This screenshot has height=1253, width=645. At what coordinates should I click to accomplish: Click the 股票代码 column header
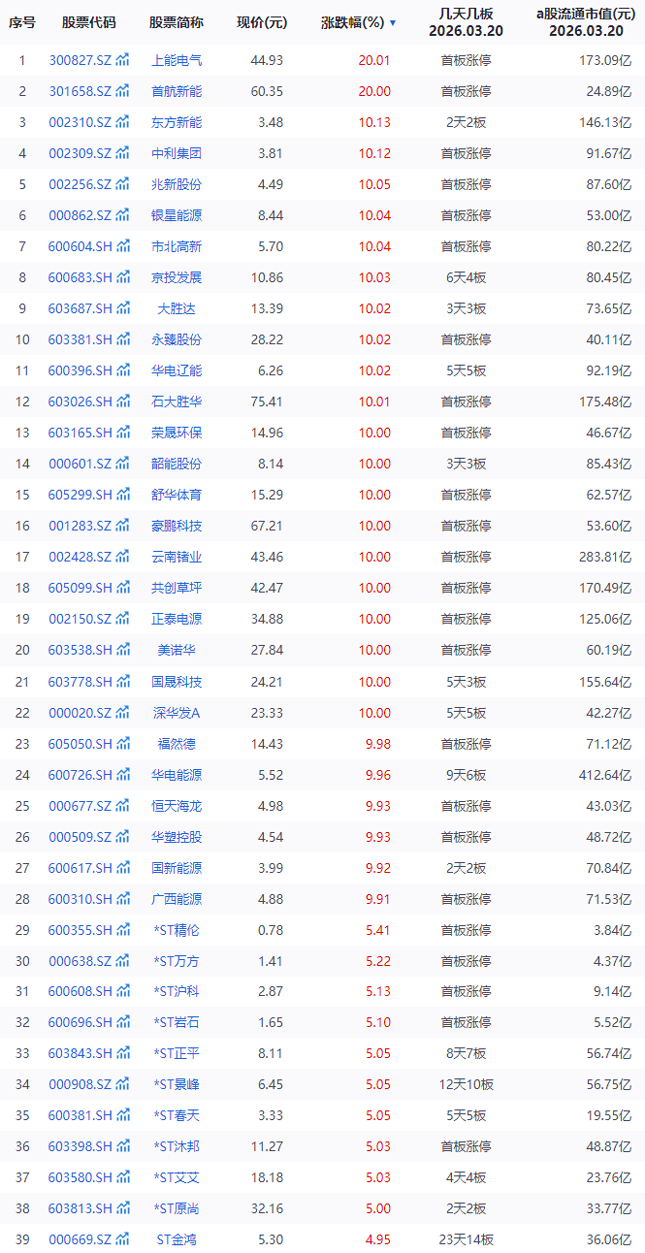point(88,22)
